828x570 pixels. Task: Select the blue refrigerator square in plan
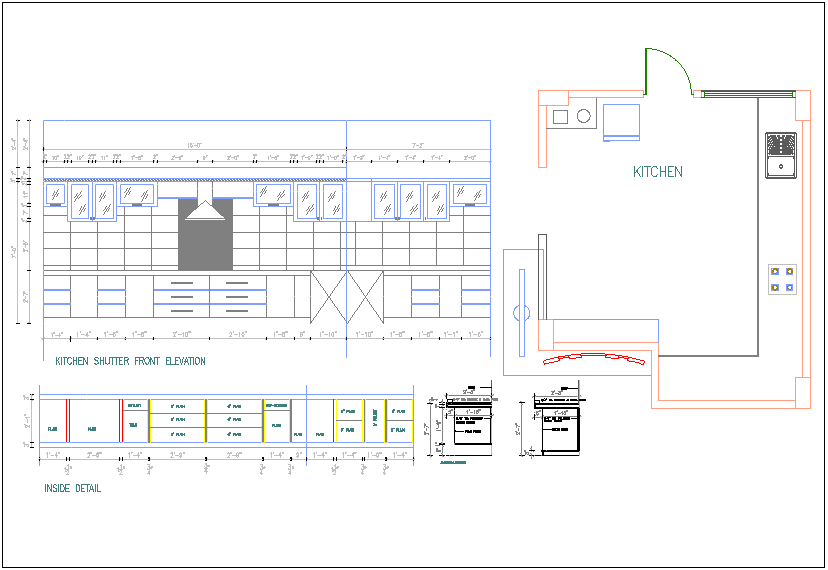[x=621, y=121]
